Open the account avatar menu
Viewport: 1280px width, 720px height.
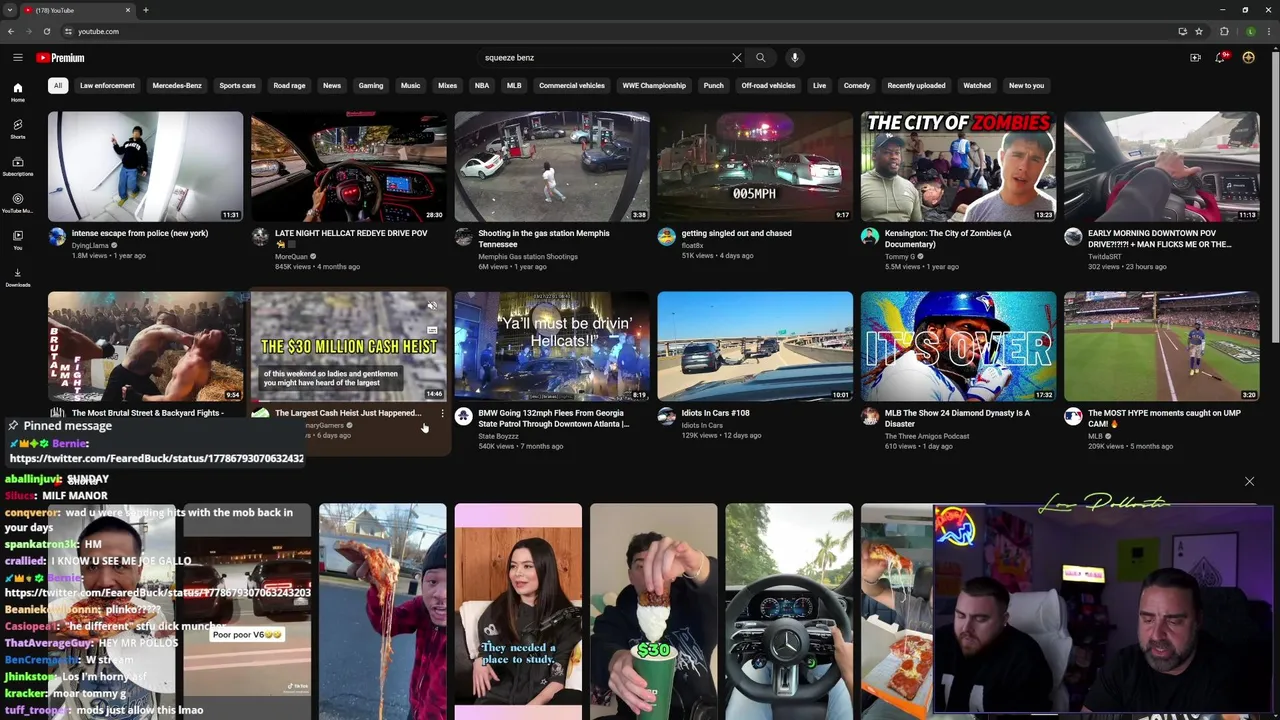coord(1248,58)
